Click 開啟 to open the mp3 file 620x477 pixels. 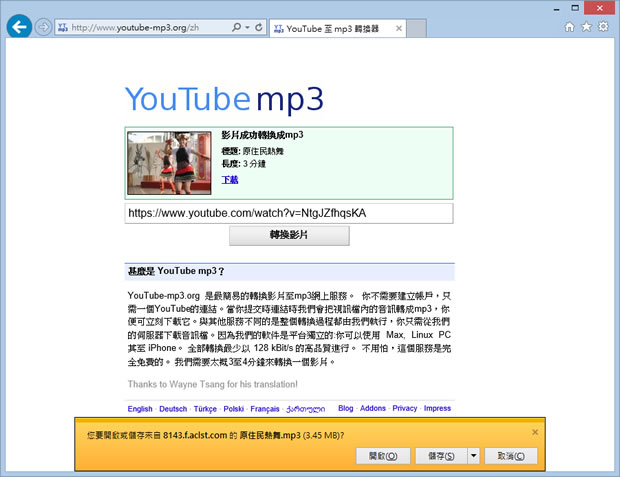point(383,455)
